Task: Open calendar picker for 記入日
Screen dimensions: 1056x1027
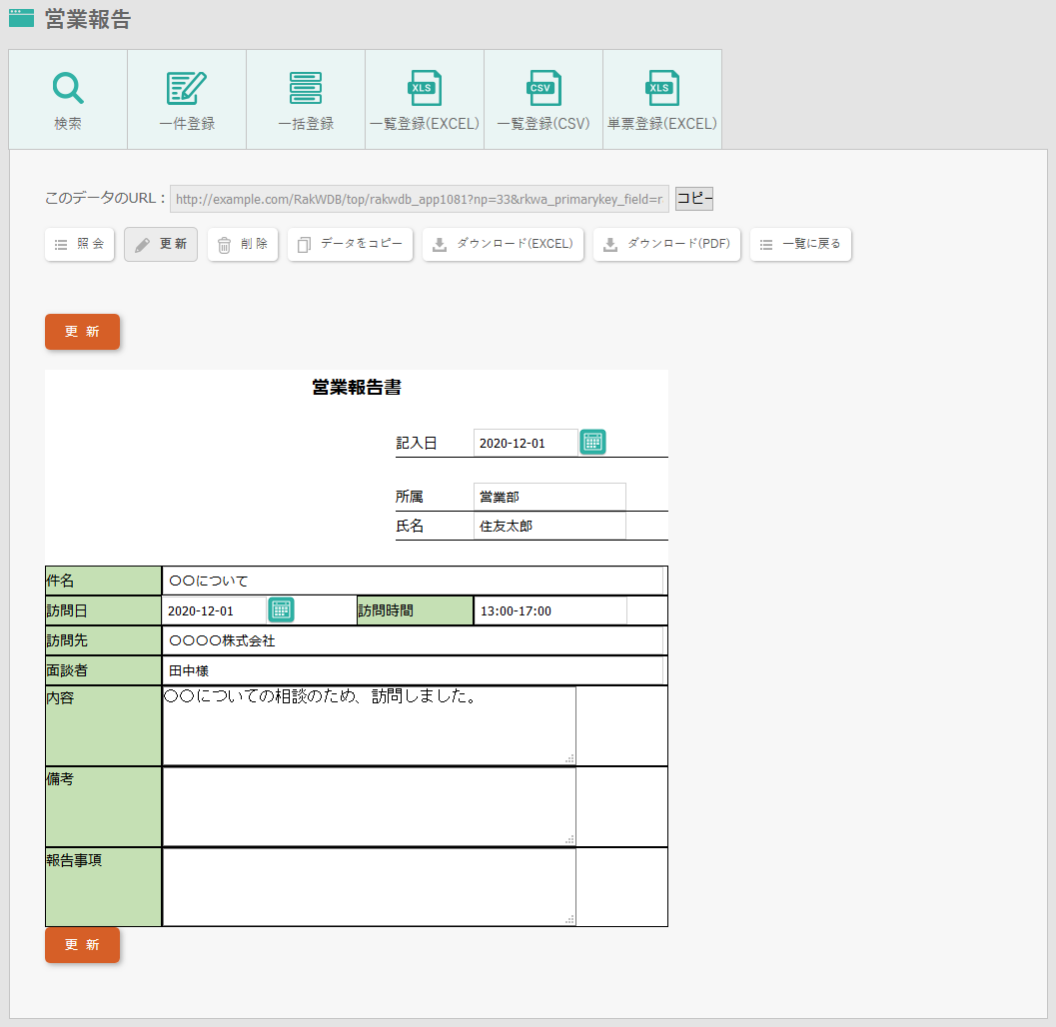Action: coord(593,442)
